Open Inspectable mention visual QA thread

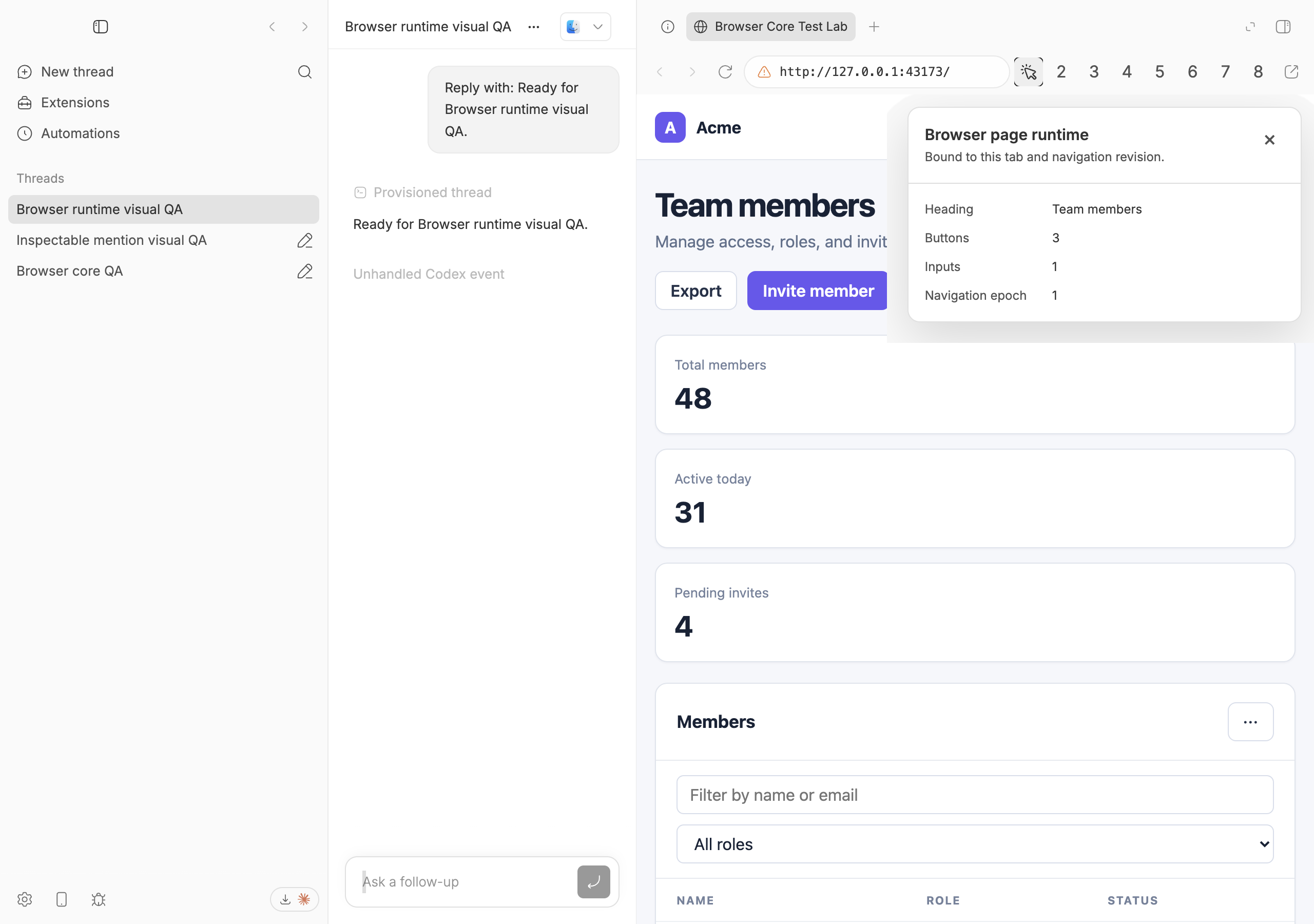pos(111,240)
